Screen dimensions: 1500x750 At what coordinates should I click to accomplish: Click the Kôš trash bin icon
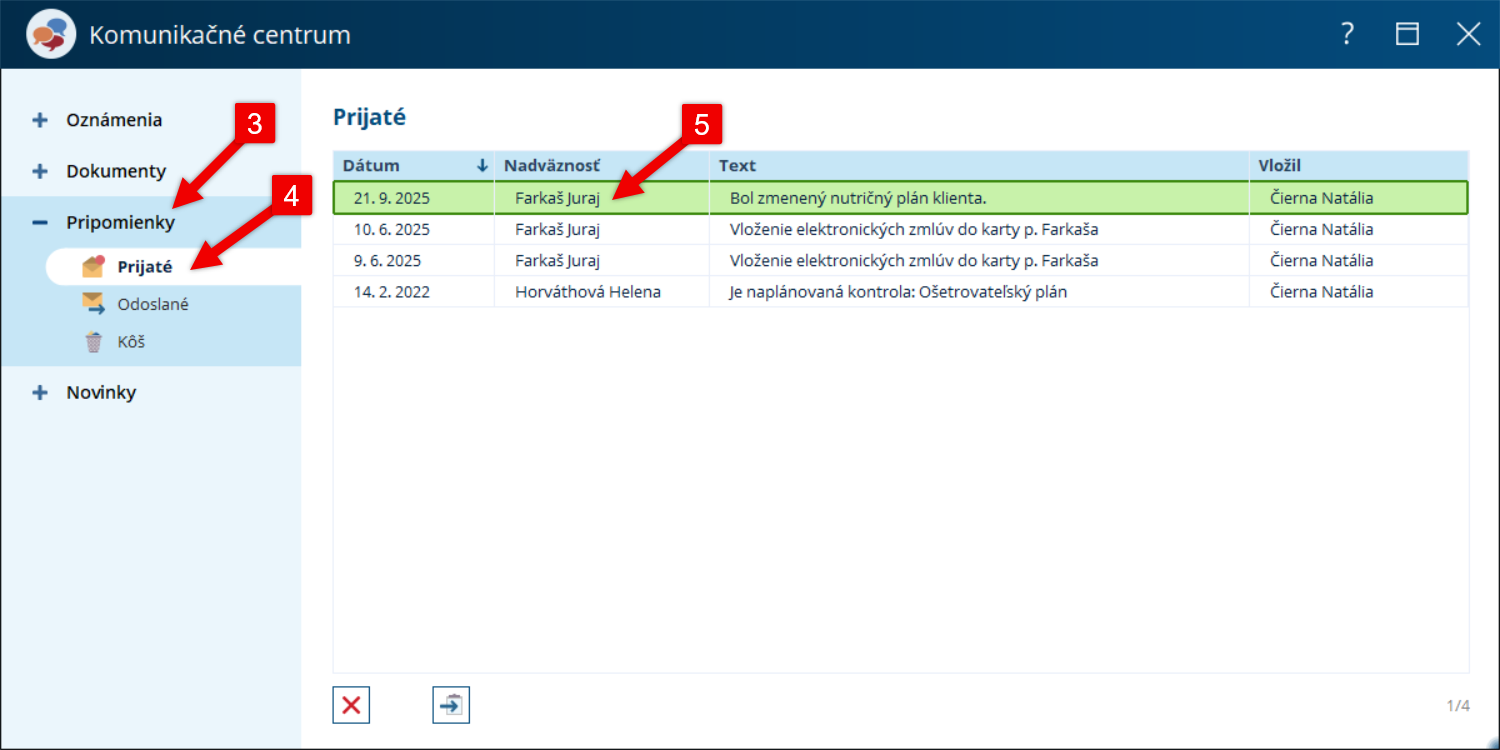point(93,342)
